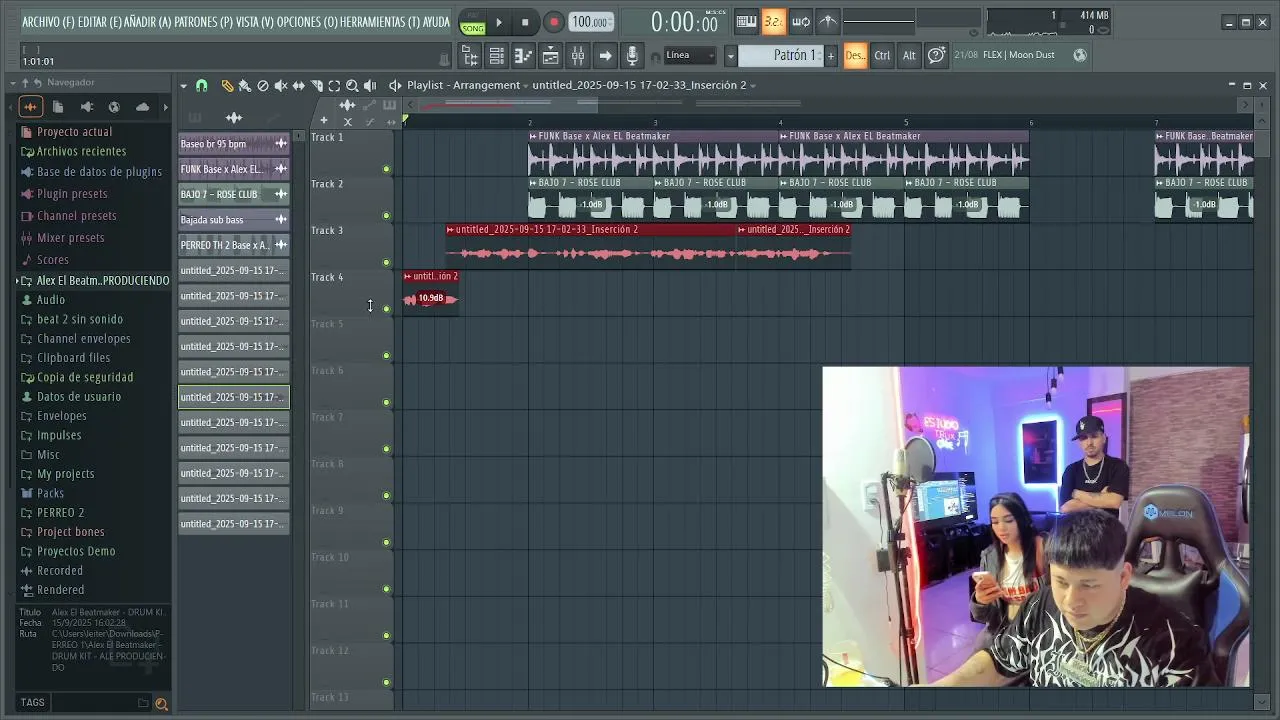Image resolution: width=1280 pixels, height=720 pixels.
Task: Expand the Proyecto actual folder
Action: tap(67, 132)
